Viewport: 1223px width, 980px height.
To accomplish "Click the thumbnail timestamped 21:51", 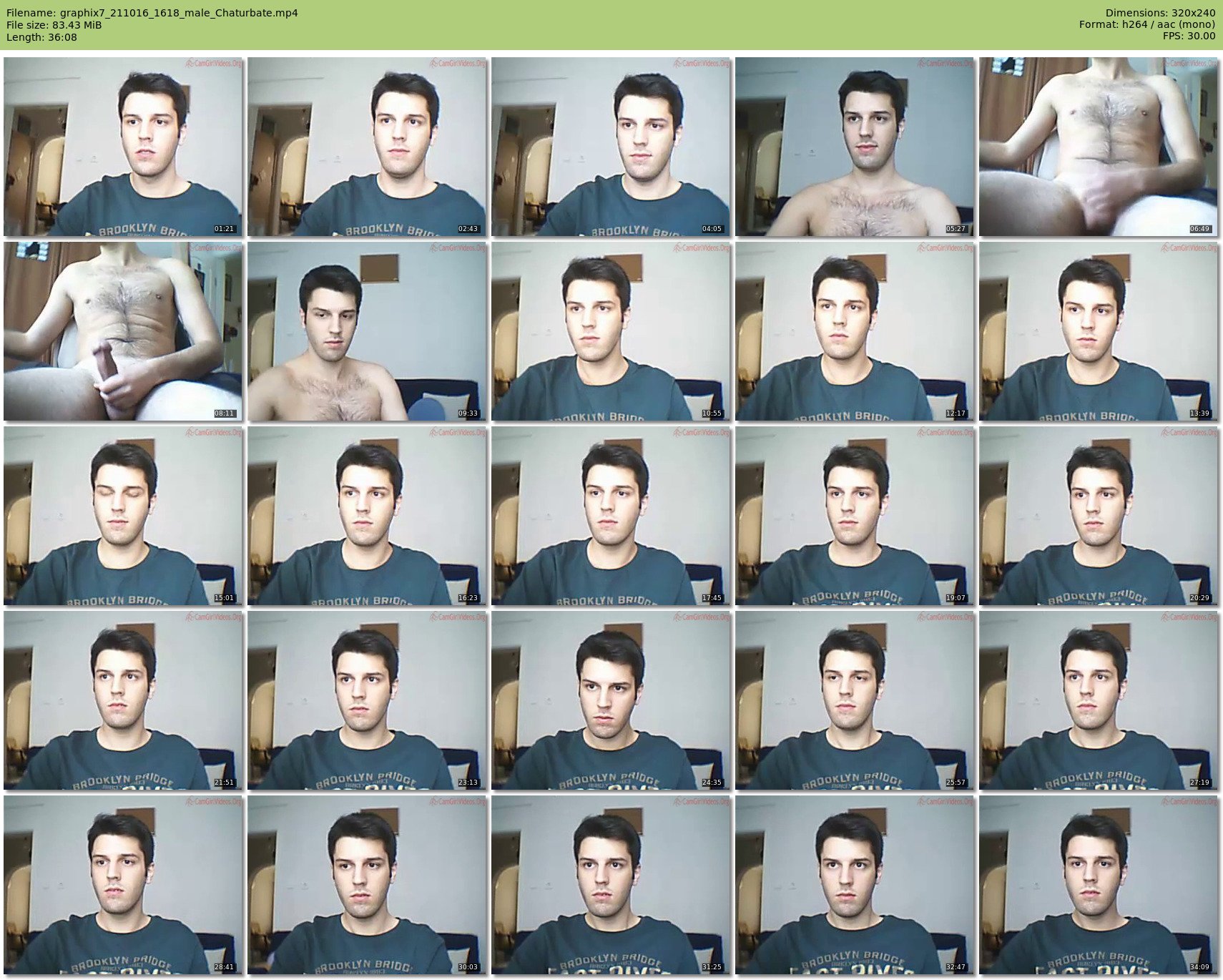I will pyautogui.click(x=123, y=700).
